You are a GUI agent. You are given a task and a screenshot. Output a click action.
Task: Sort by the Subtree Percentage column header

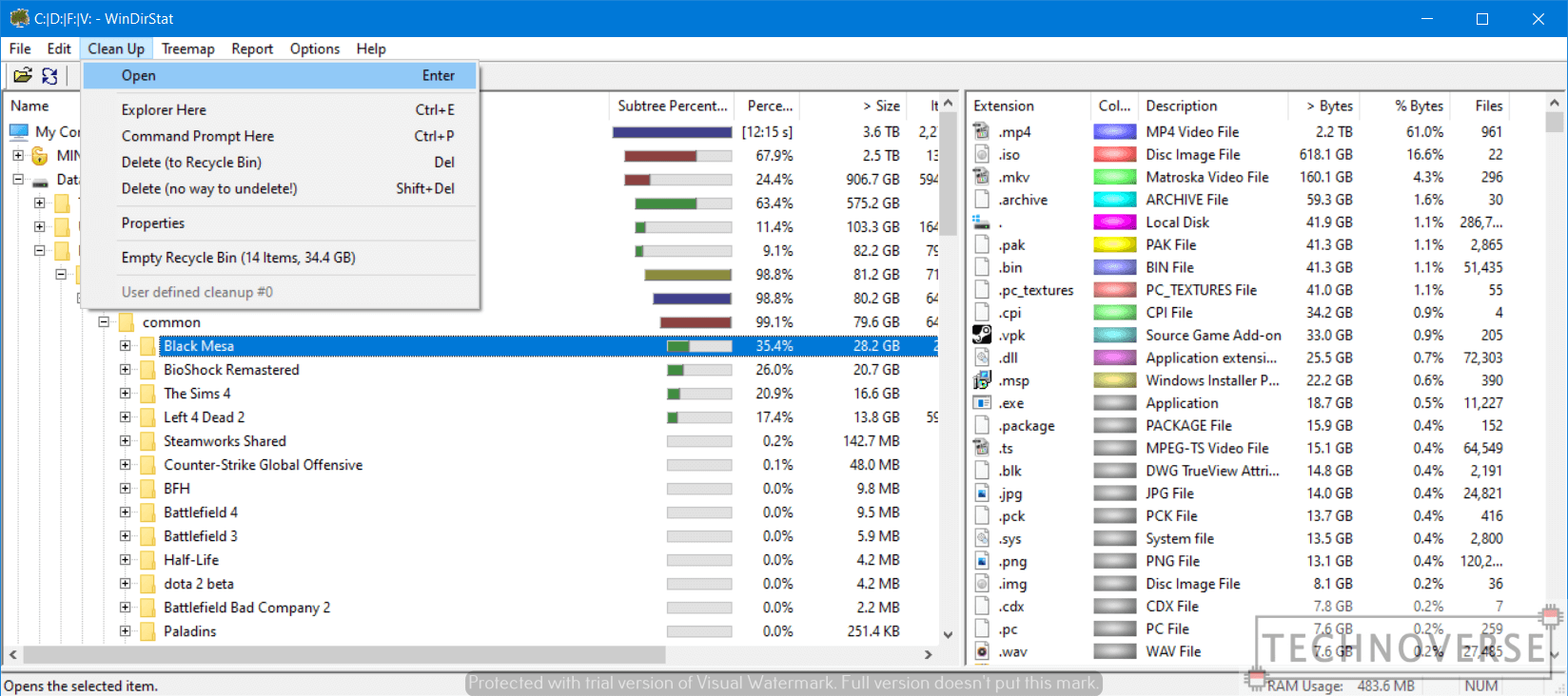tap(673, 106)
